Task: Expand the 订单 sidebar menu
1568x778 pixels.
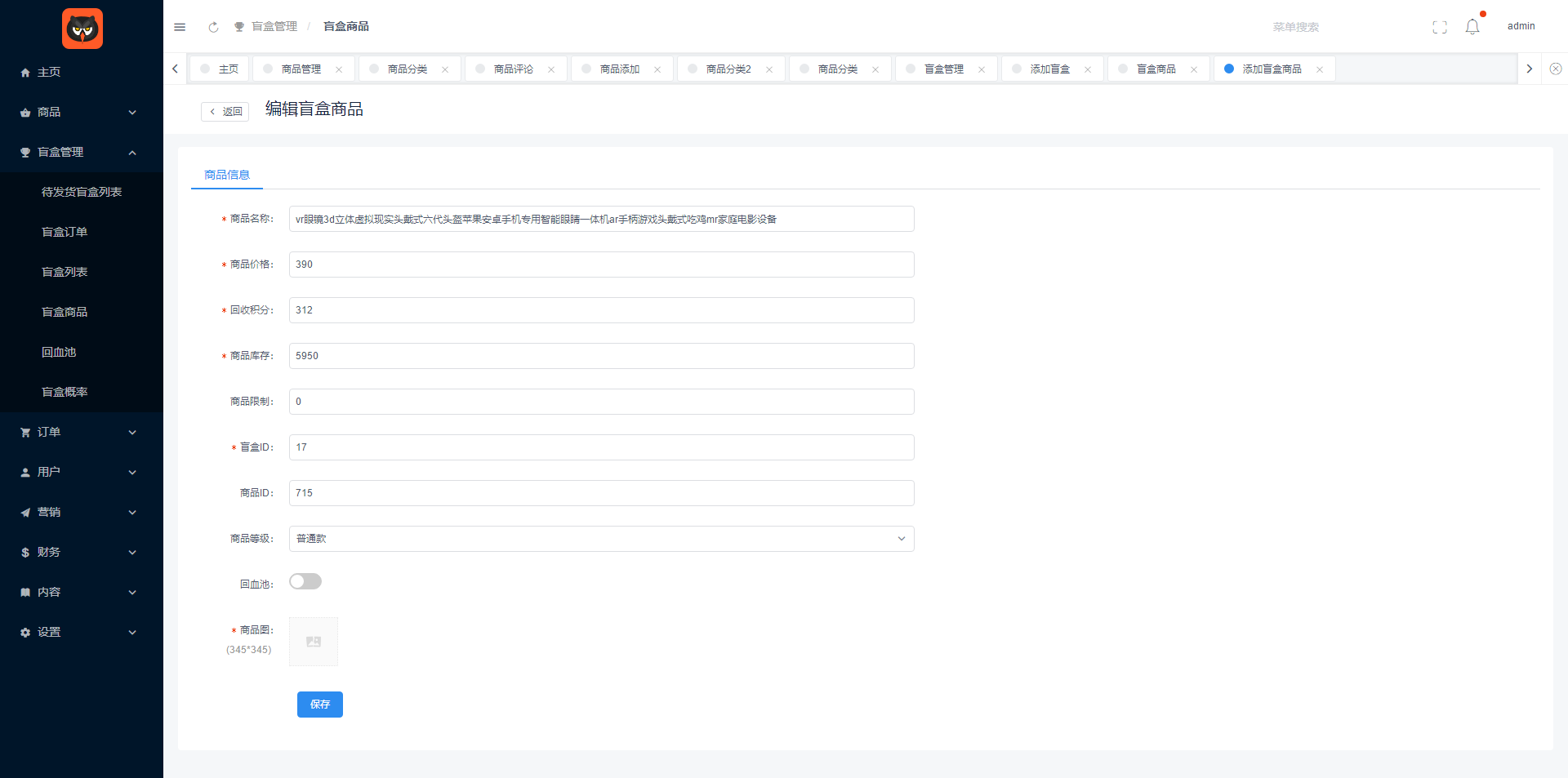Action: [82, 432]
